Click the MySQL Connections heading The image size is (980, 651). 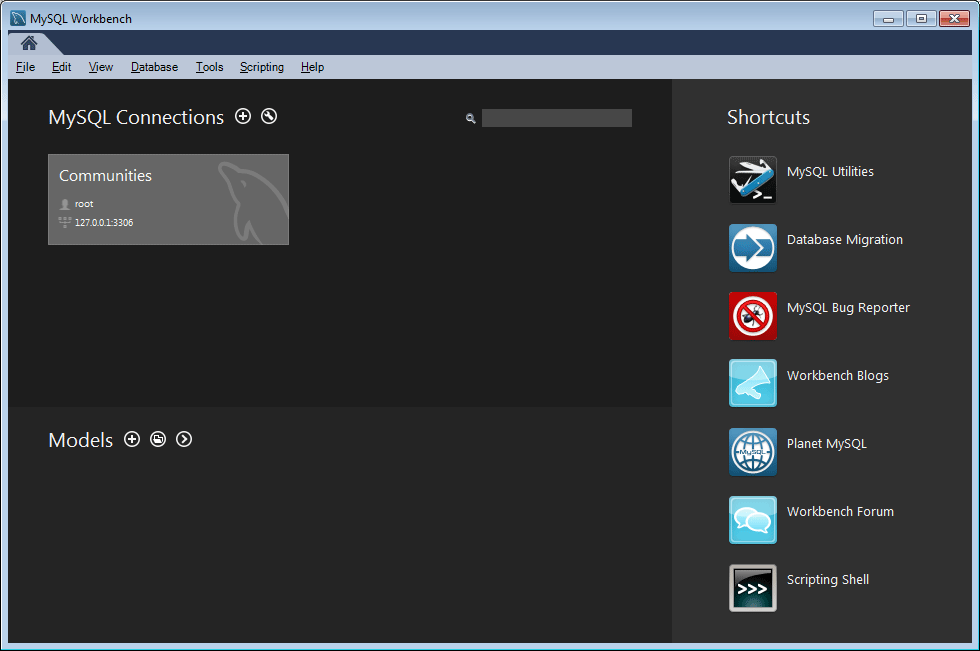pyautogui.click(x=136, y=117)
